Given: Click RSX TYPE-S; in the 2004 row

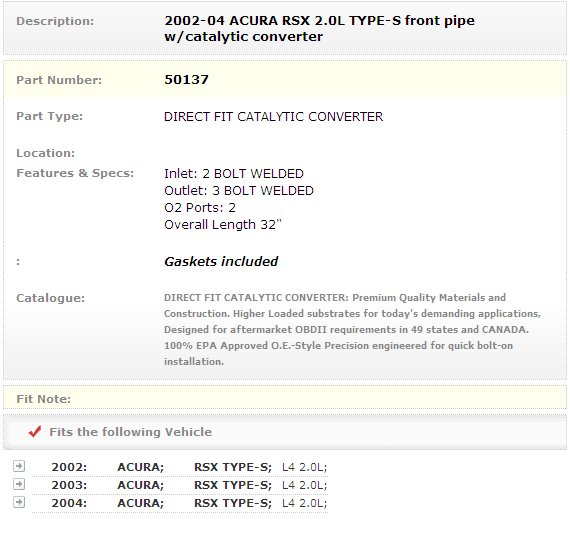Looking at the screenshot, I should tap(233, 503).
